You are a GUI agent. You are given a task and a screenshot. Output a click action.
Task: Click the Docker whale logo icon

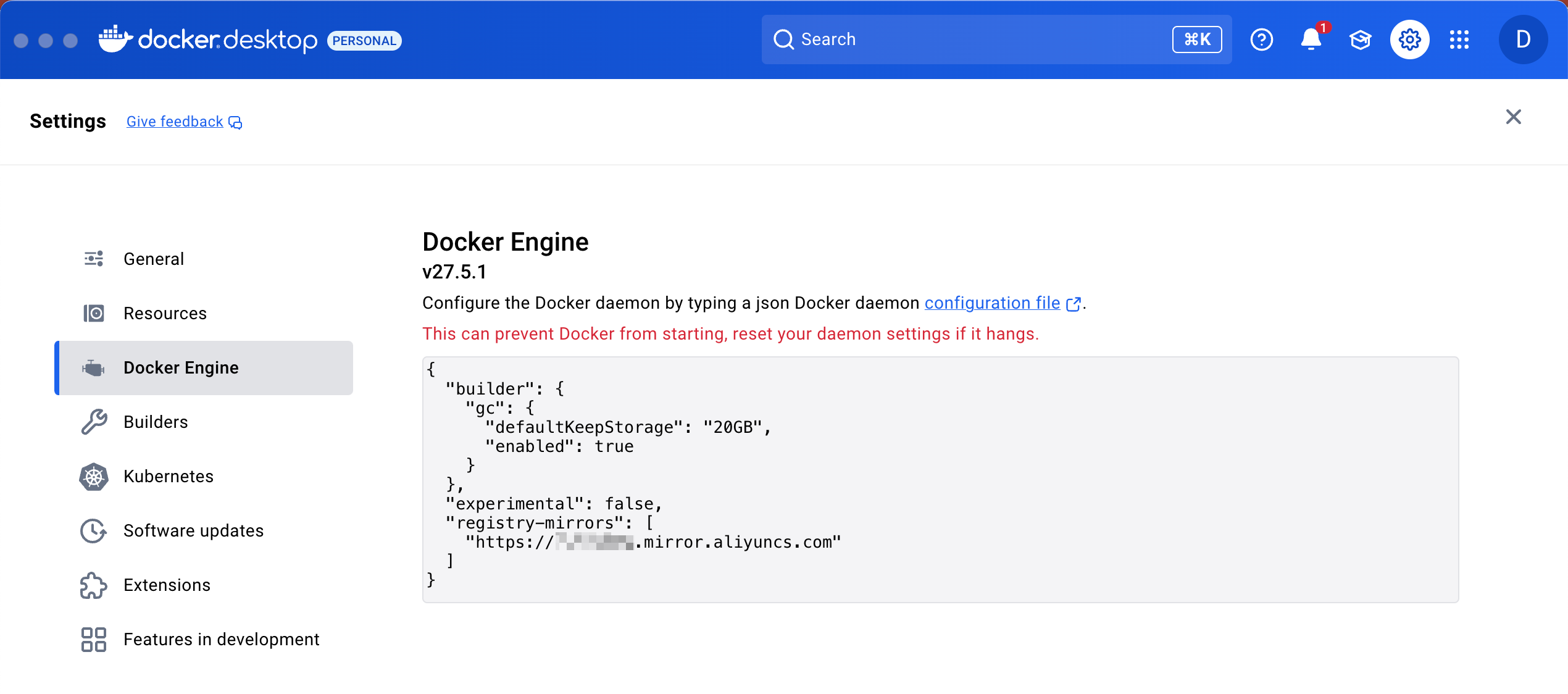[x=115, y=38]
